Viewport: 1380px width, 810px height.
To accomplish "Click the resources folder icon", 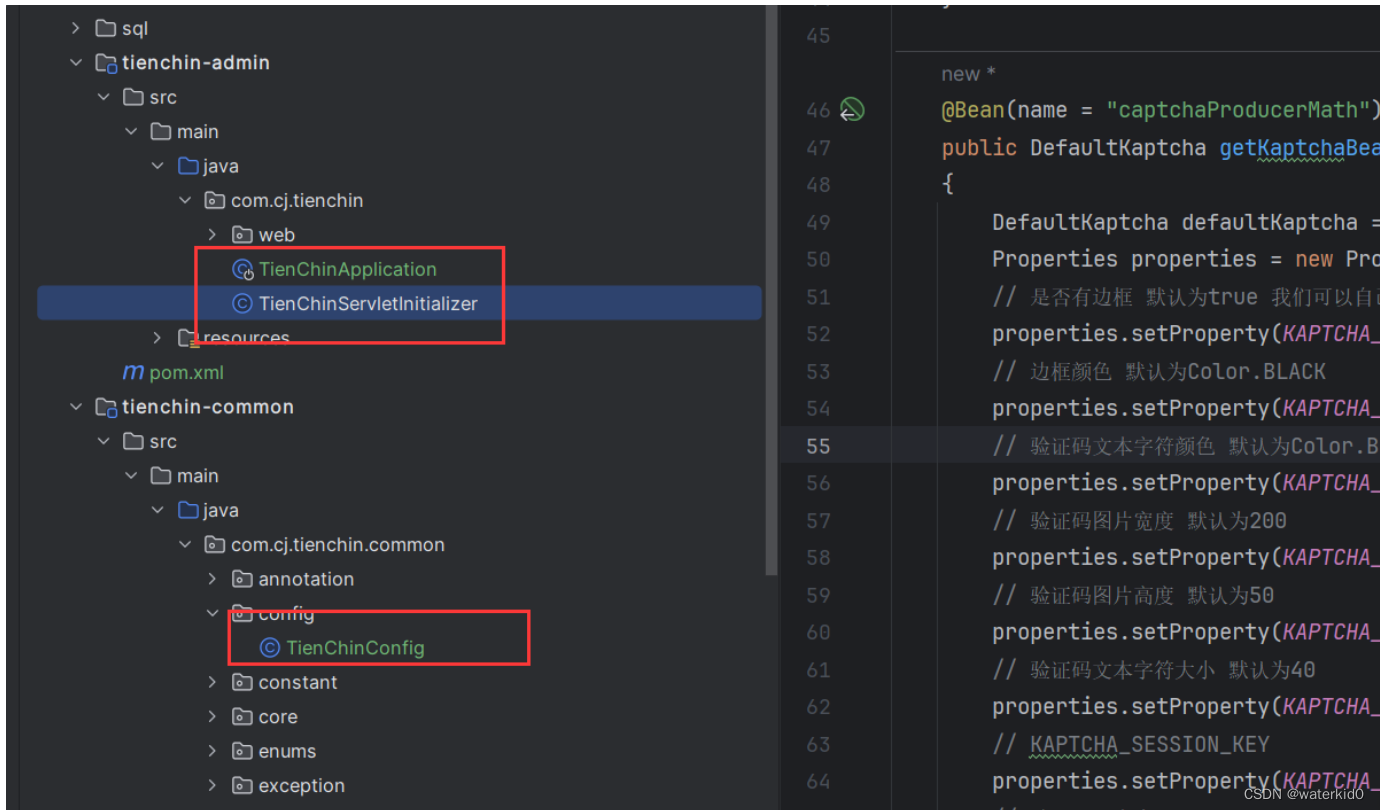I will click(x=188, y=338).
